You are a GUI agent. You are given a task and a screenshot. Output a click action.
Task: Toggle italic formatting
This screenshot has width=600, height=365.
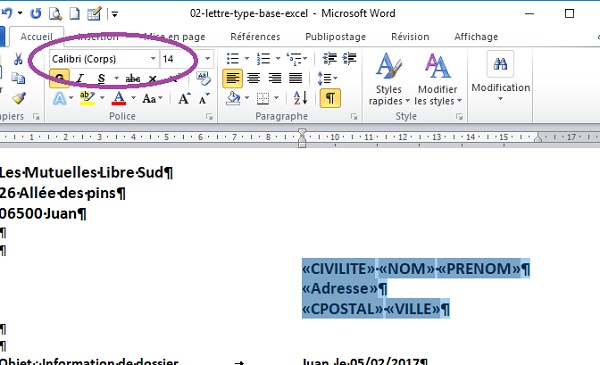(80, 78)
